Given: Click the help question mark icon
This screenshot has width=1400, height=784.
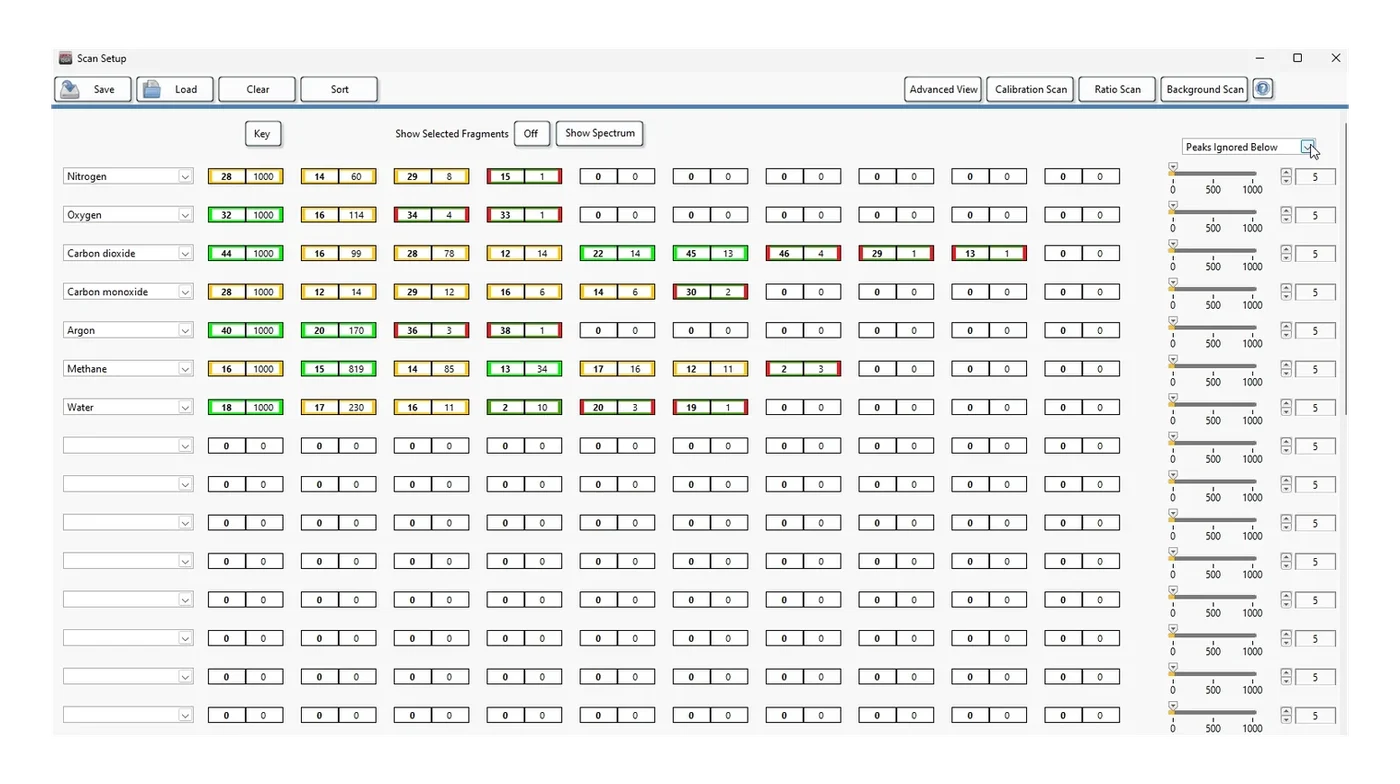Looking at the screenshot, I should pos(1263,89).
